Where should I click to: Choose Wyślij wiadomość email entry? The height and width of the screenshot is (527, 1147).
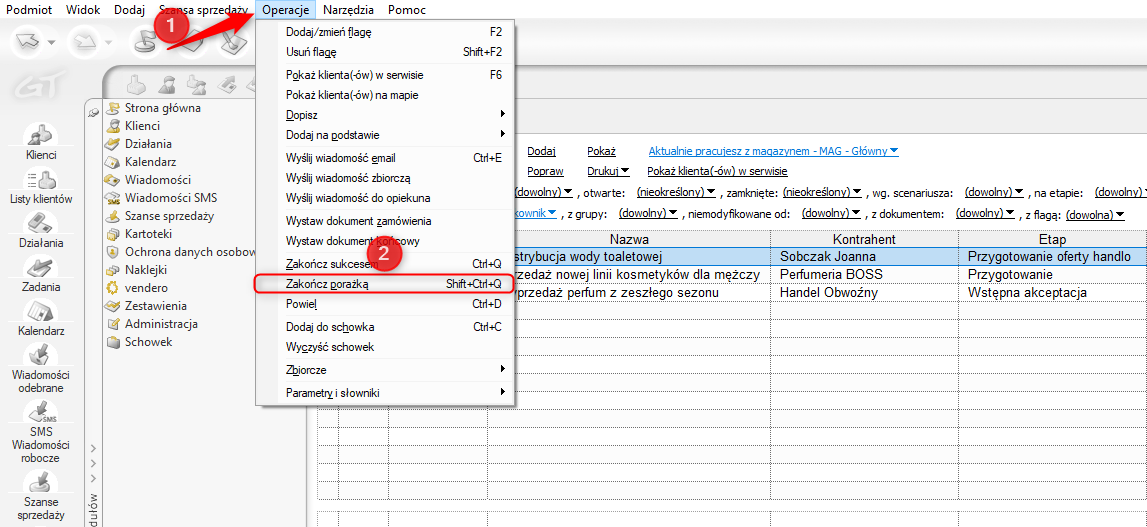tap(386, 157)
